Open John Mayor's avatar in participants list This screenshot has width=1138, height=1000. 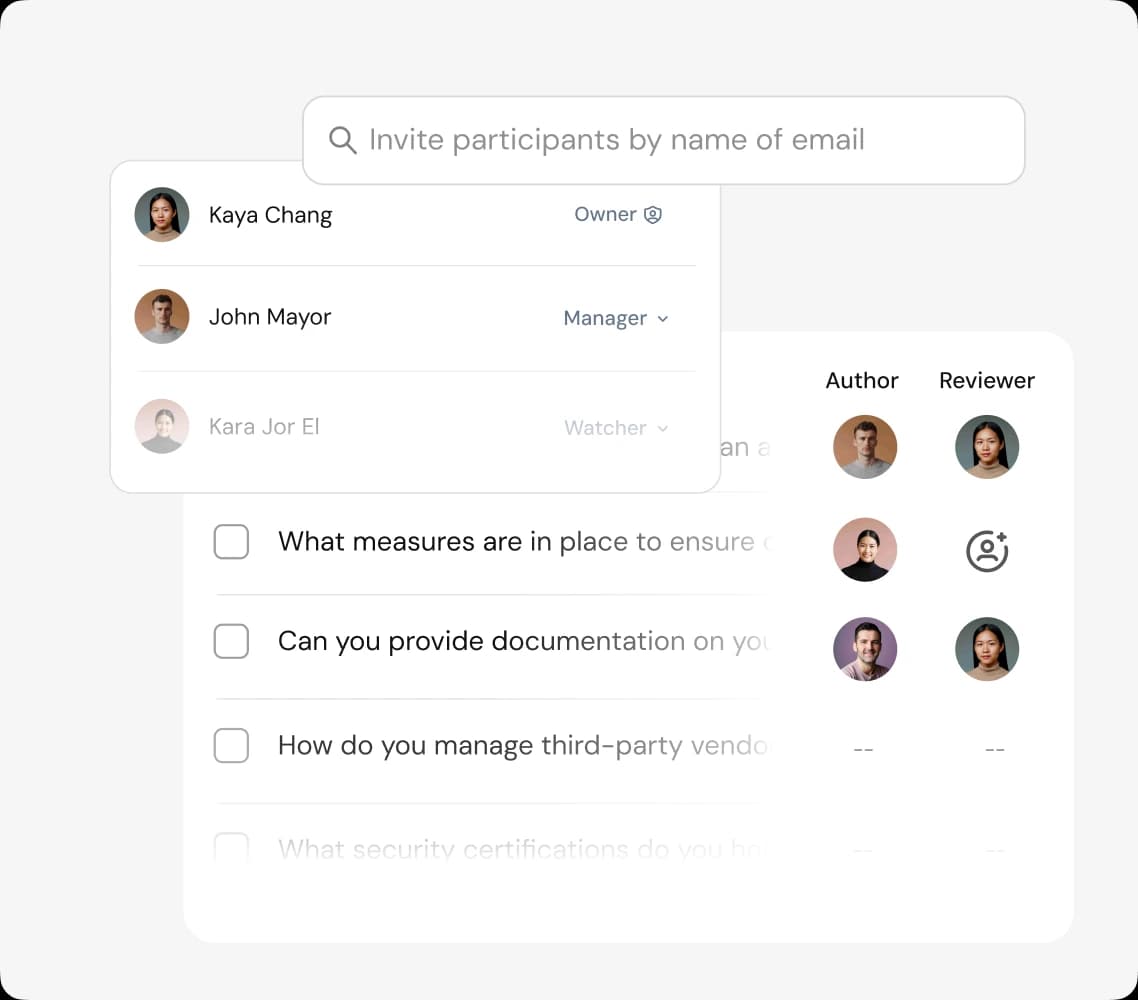pyautogui.click(x=162, y=317)
